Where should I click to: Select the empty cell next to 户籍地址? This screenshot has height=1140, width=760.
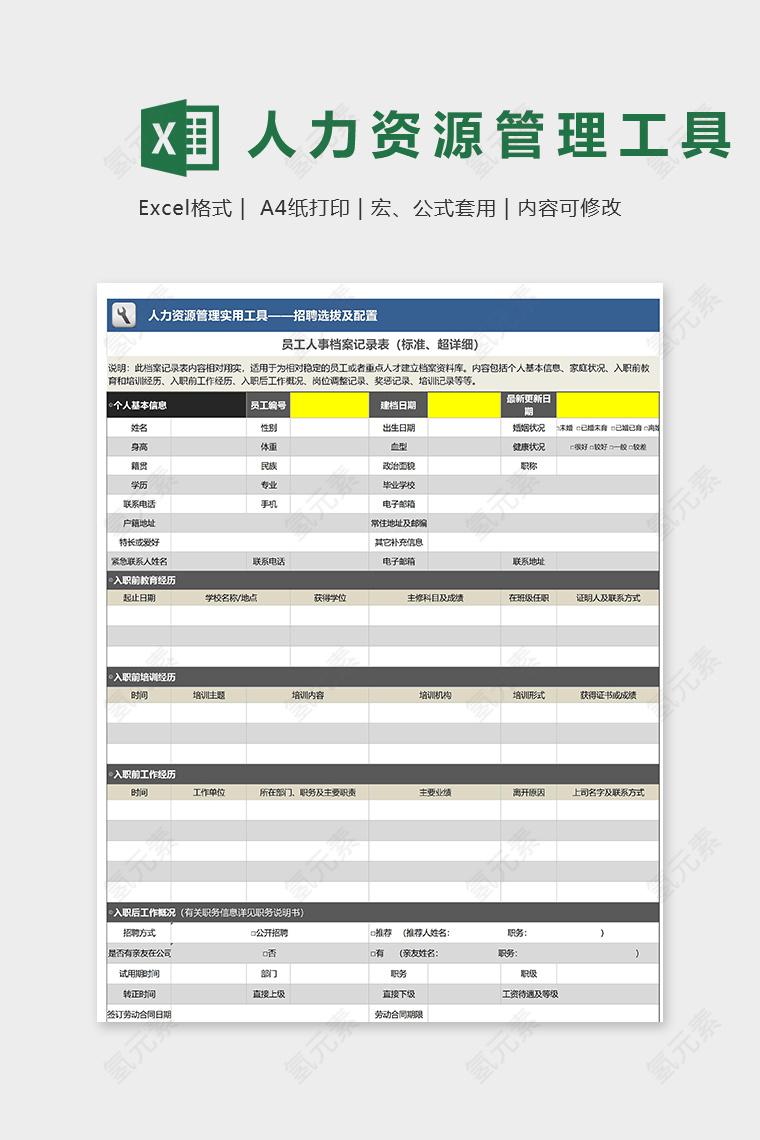click(x=270, y=523)
